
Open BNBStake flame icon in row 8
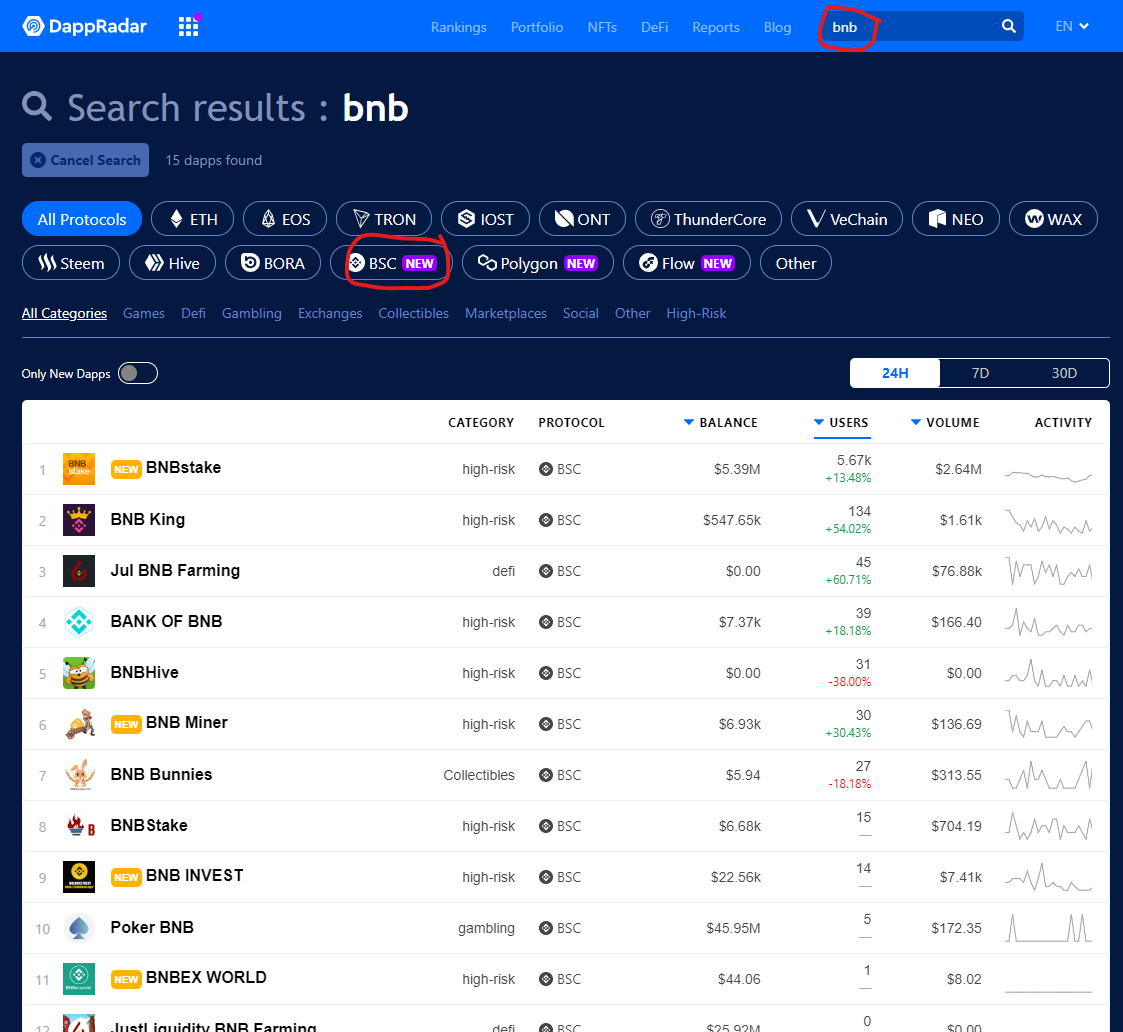pyautogui.click(x=79, y=826)
